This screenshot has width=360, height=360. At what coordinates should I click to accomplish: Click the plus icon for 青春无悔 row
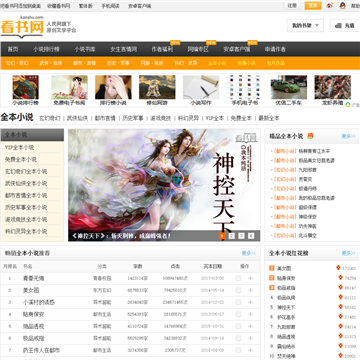pos(250,278)
